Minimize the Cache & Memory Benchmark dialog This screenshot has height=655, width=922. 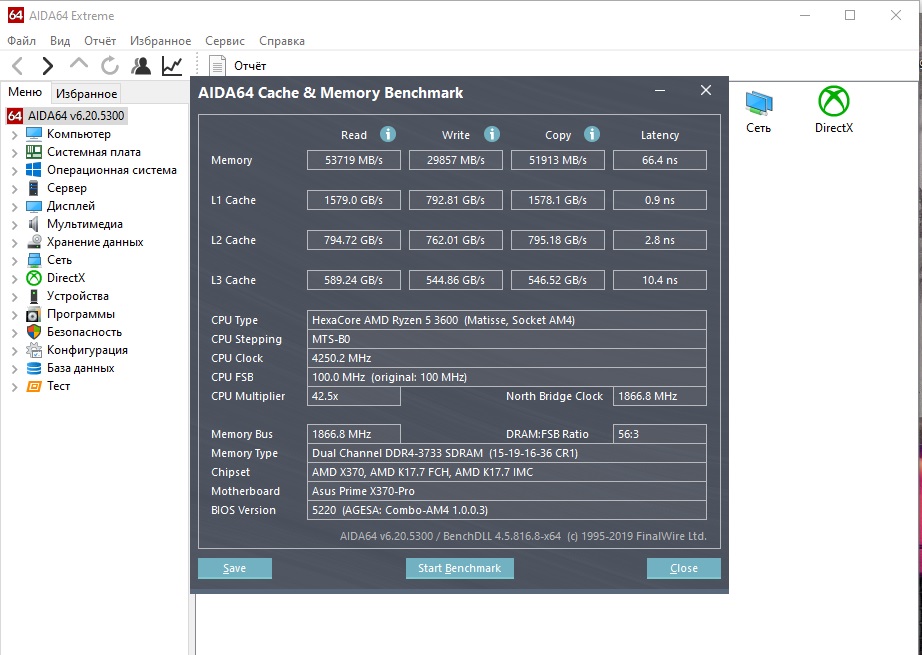660,91
